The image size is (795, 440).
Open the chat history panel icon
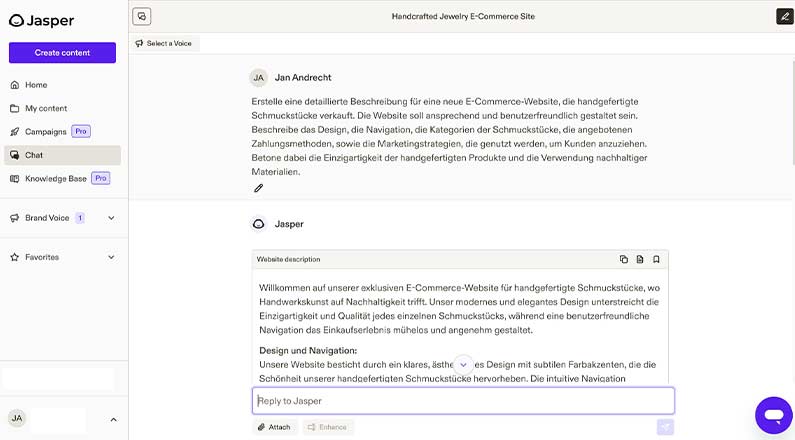pyautogui.click(x=142, y=16)
